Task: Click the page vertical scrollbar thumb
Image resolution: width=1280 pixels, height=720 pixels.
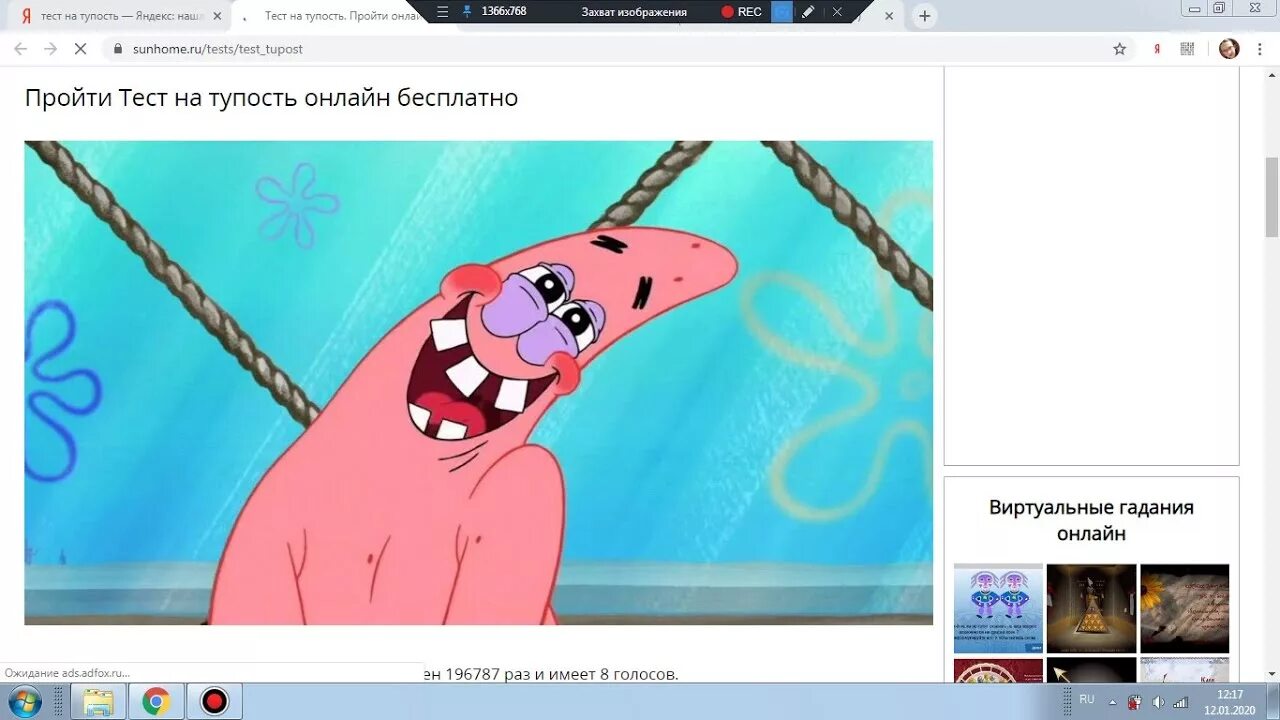Action: click(1272, 197)
